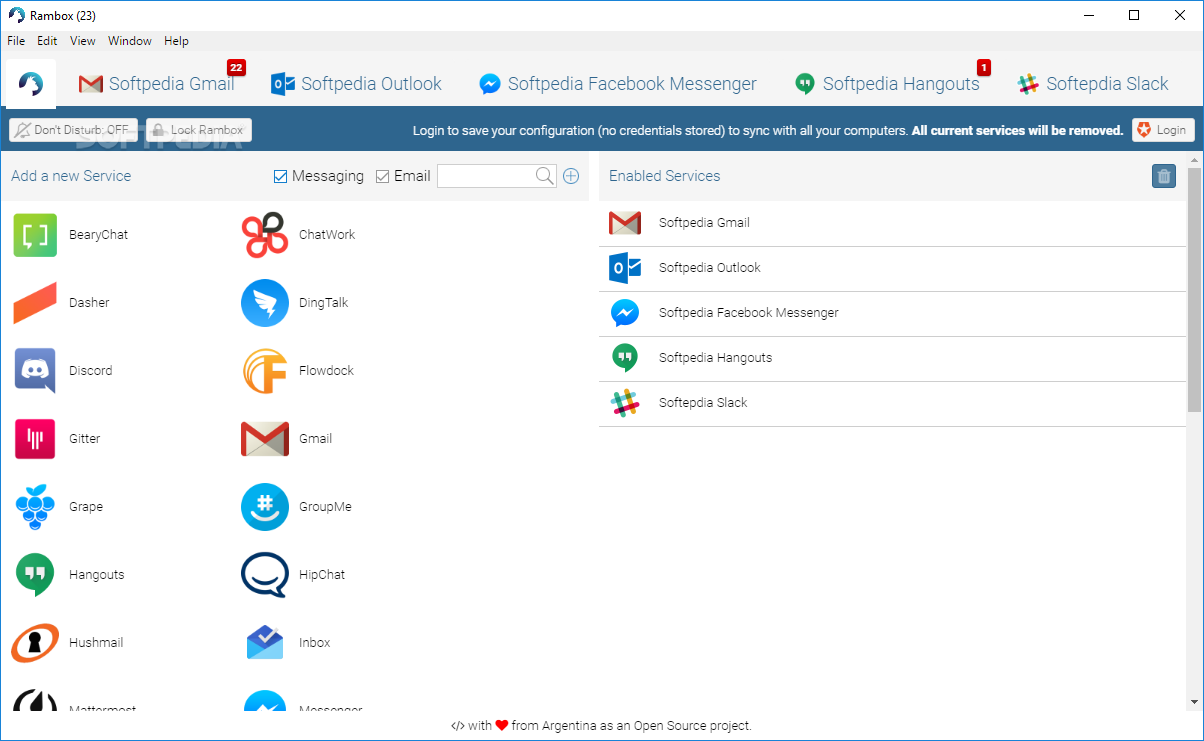Screen dimensions: 1204x741
Task: Add the Inbox service icon
Action: point(265,643)
